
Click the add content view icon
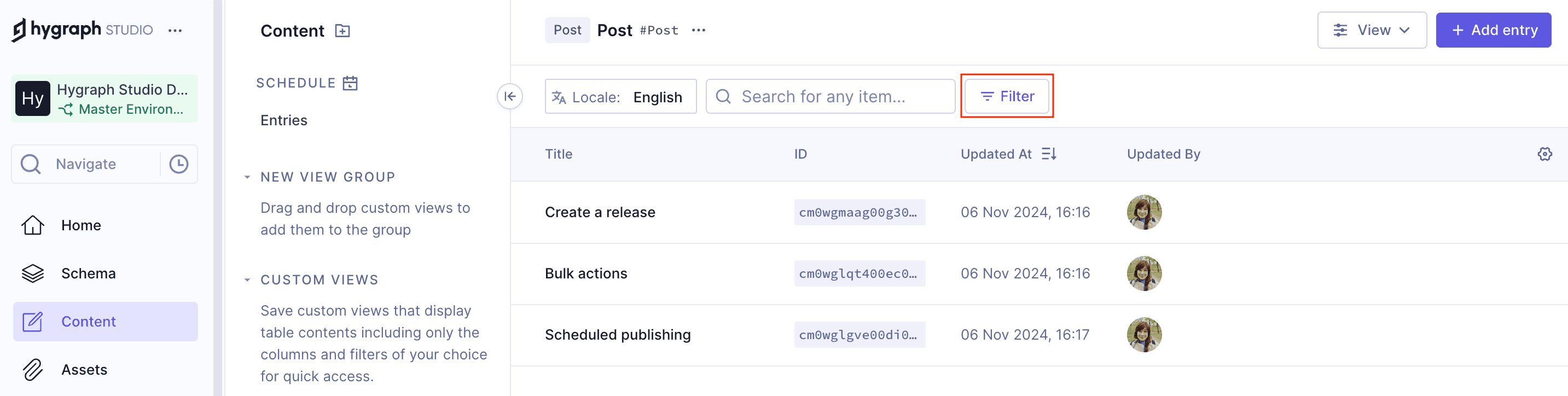[x=342, y=31]
